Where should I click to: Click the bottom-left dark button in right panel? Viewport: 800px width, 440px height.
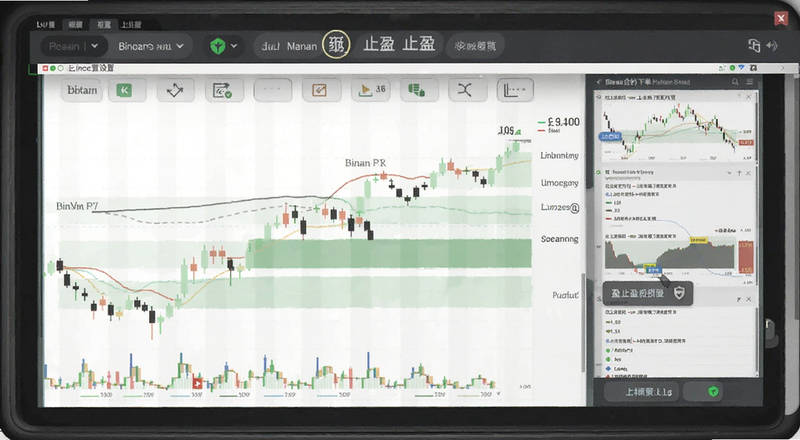[641, 392]
